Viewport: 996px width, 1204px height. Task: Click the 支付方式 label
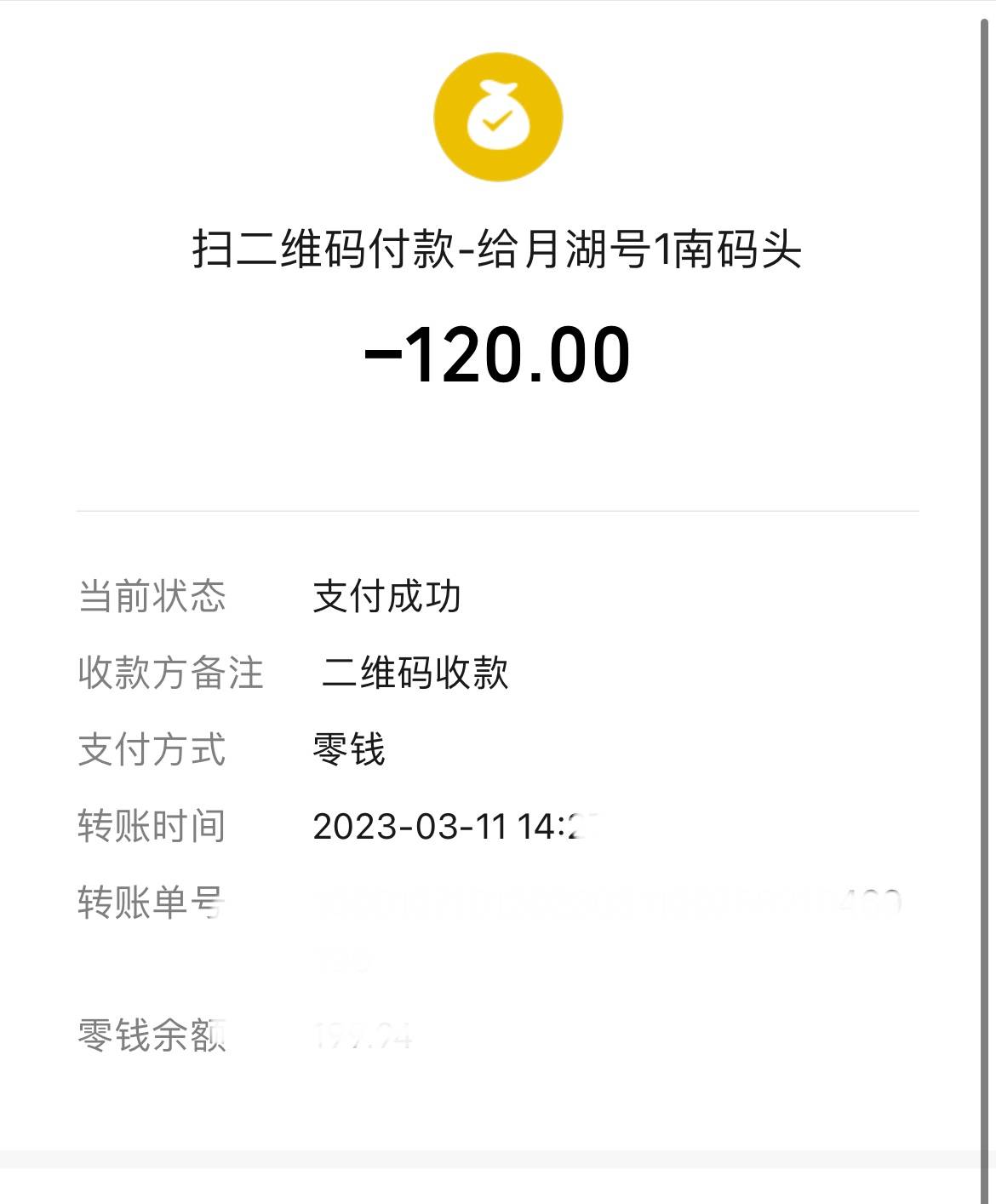coord(152,749)
